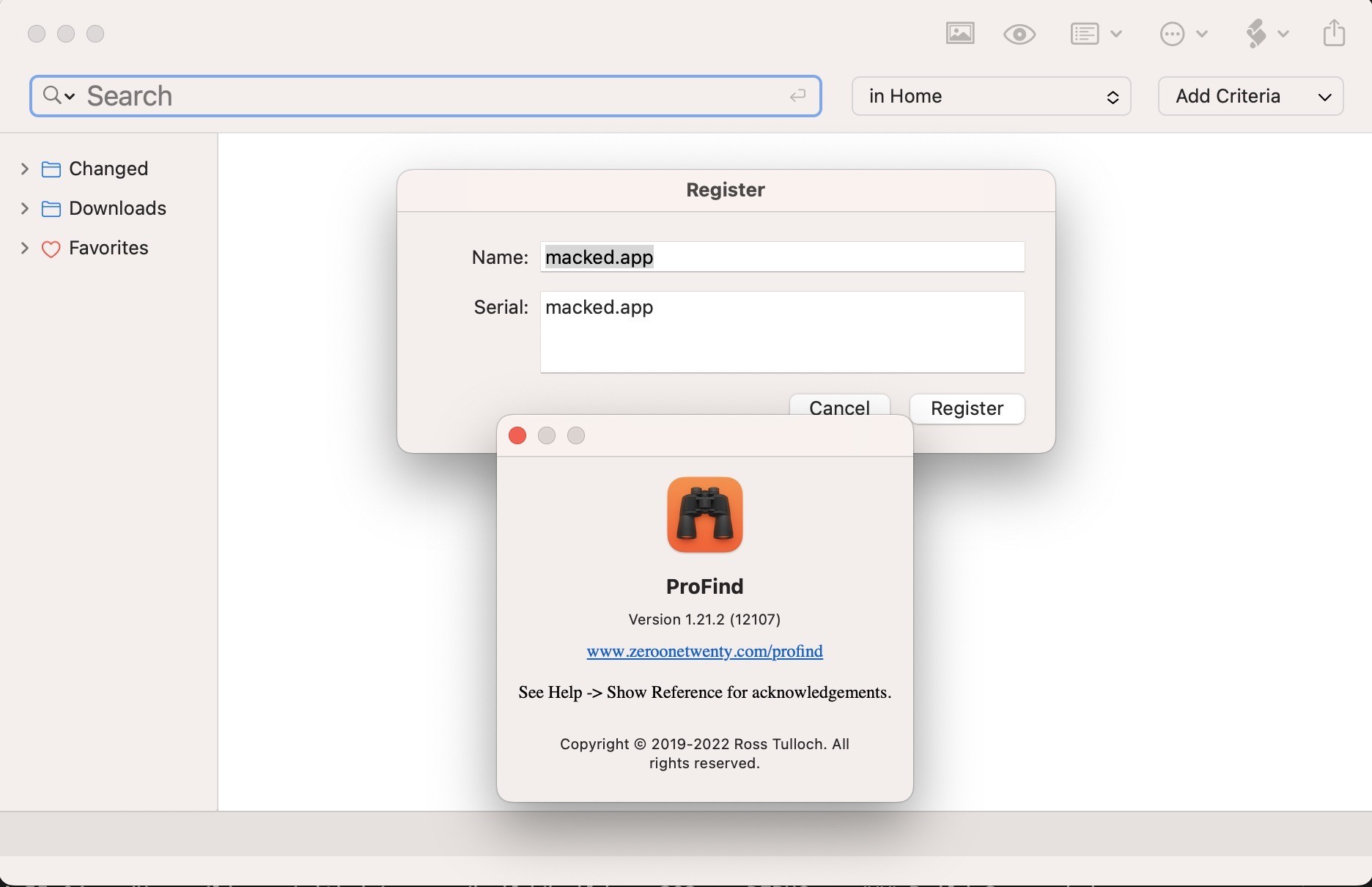Click the ProFind binoculars app icon
This screenshot has width=1372, height=887.
[x=704, y=515]
